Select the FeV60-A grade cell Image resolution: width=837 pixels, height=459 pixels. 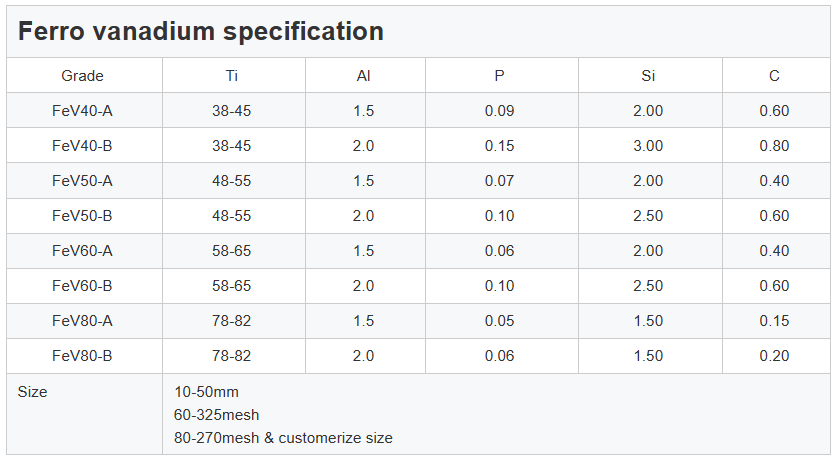(82, 251)
